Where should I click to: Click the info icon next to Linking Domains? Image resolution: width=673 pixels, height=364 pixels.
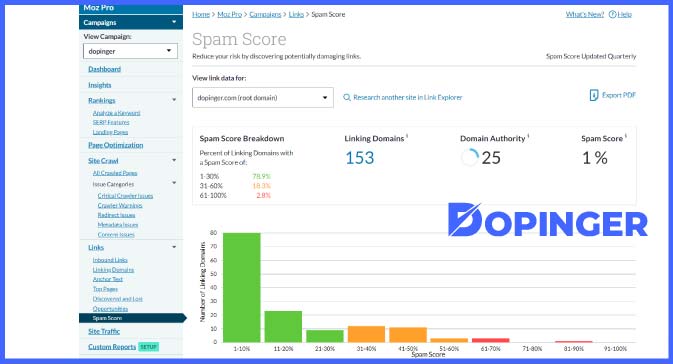(x=407, y=136)
